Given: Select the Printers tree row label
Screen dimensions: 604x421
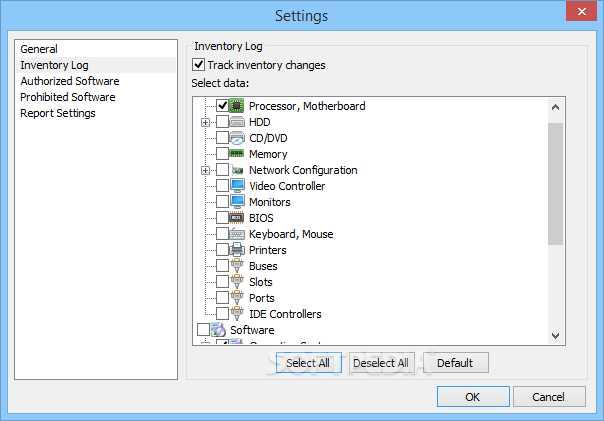Looking at the screenshot, I should tap(268, 250).
